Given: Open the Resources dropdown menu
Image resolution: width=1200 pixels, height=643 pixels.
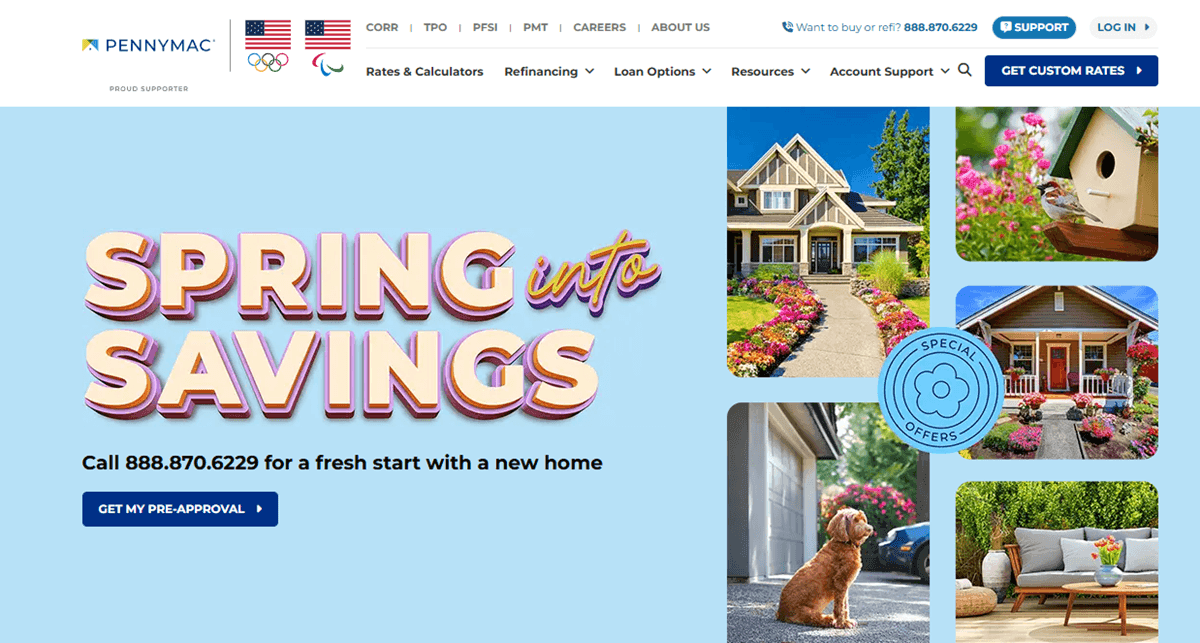Looking at the screenshot, I should 770,72.
